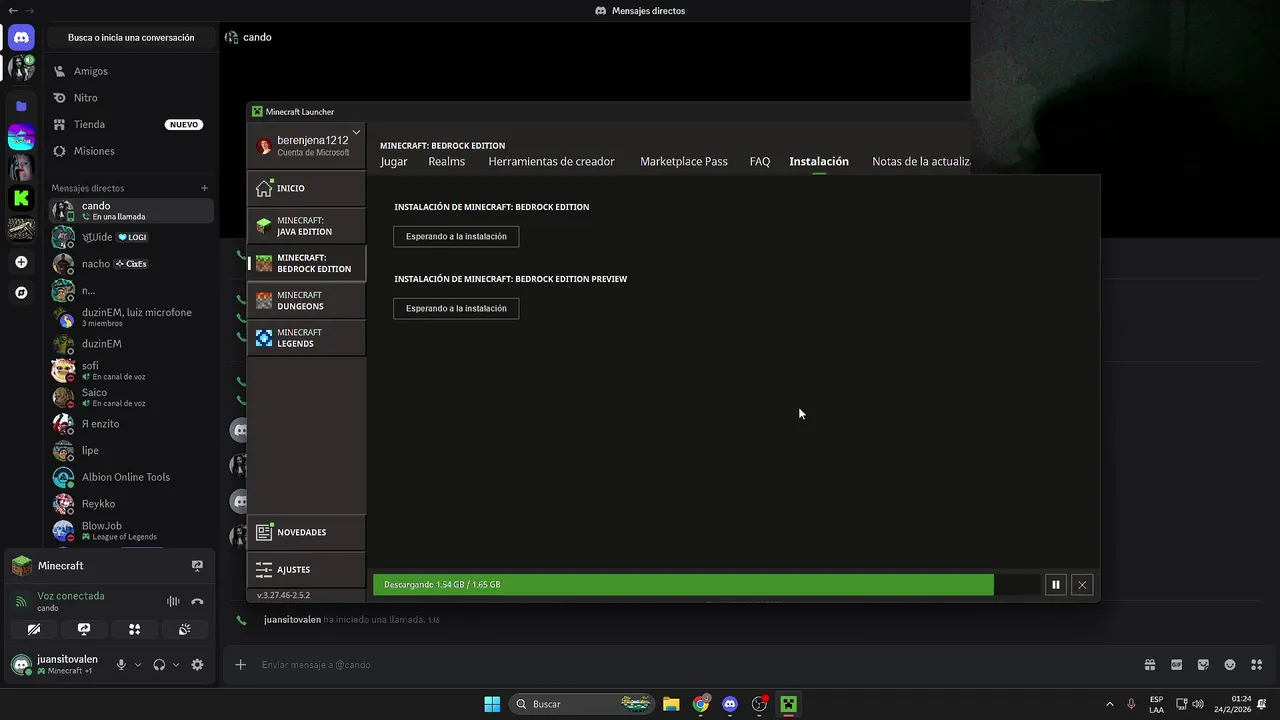
Task: Open AJUSTES in Minecraft Launcher
Action: 307,570
